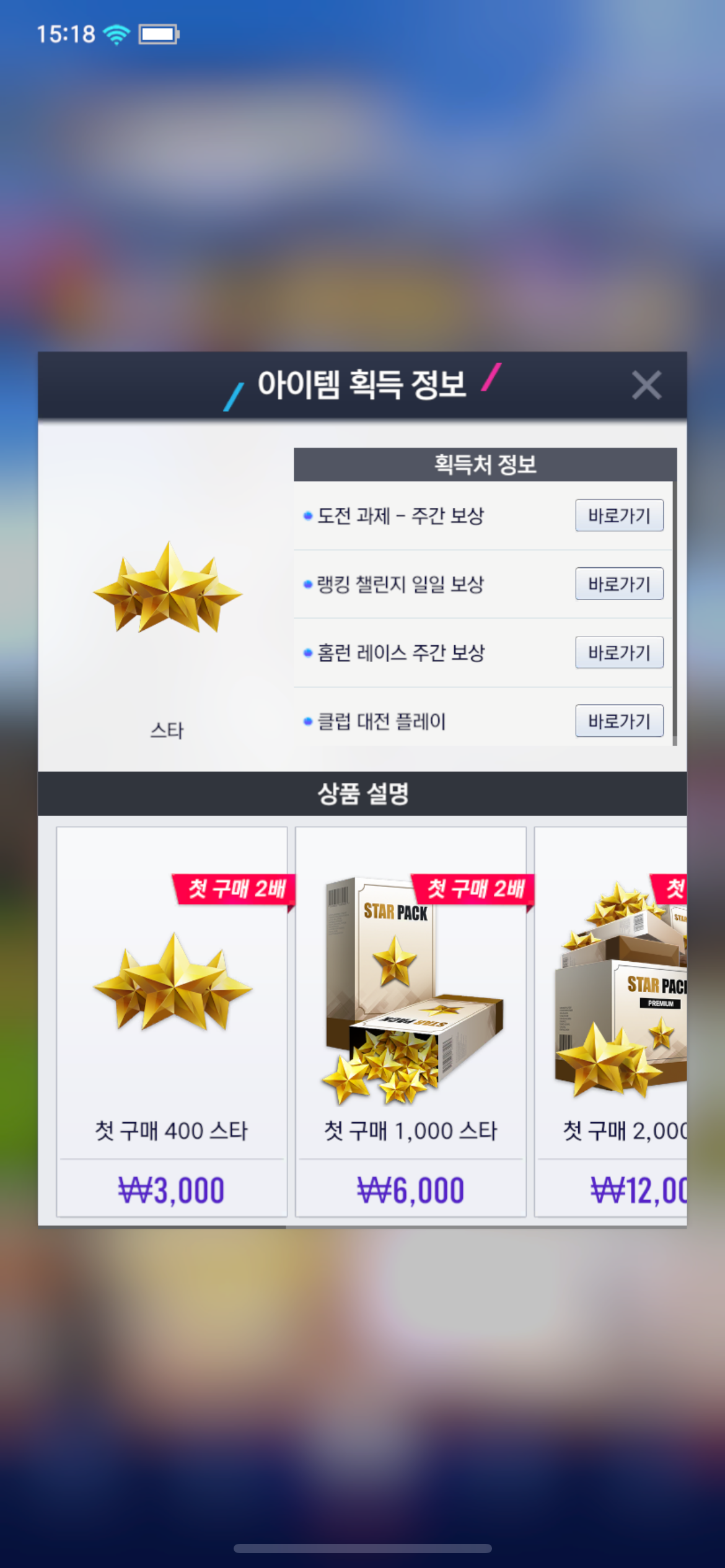Buy the ₩6,000 star pack
Image resolution: width=725 pixels, height=1568 pixels.
410,1190
